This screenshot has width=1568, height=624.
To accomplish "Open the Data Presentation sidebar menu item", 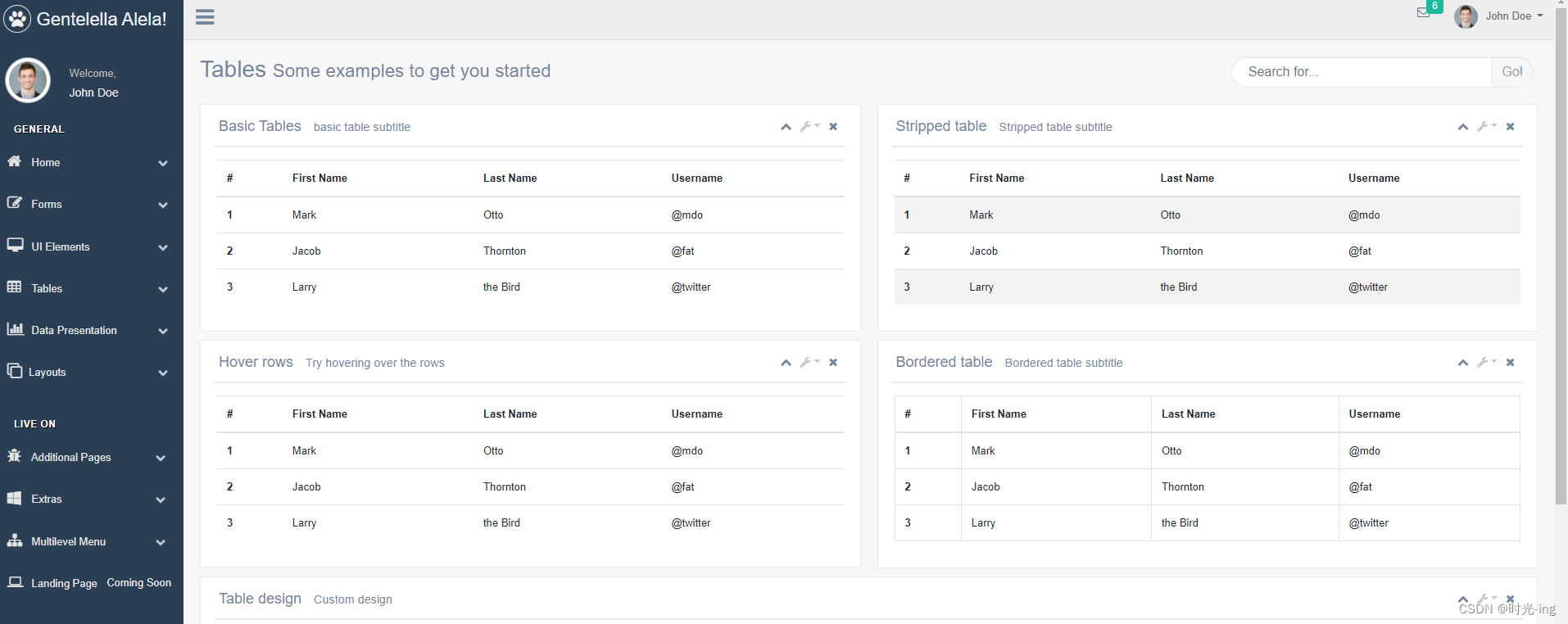I will coord(92,330).
